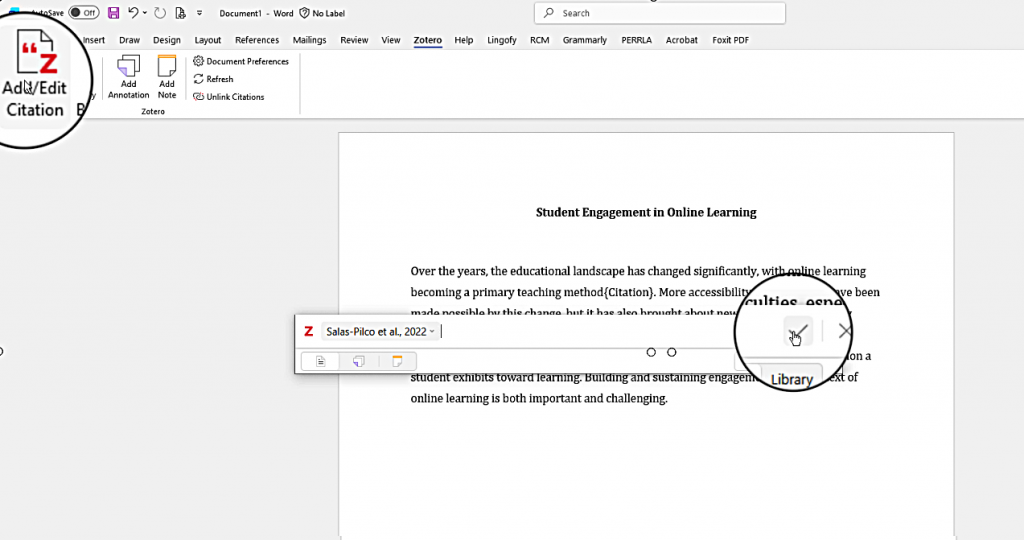Image resolution: width=1024 pixels, height=540 pixels.
Task: Click the No Label sensitivity button
Action: coord(324,13)
